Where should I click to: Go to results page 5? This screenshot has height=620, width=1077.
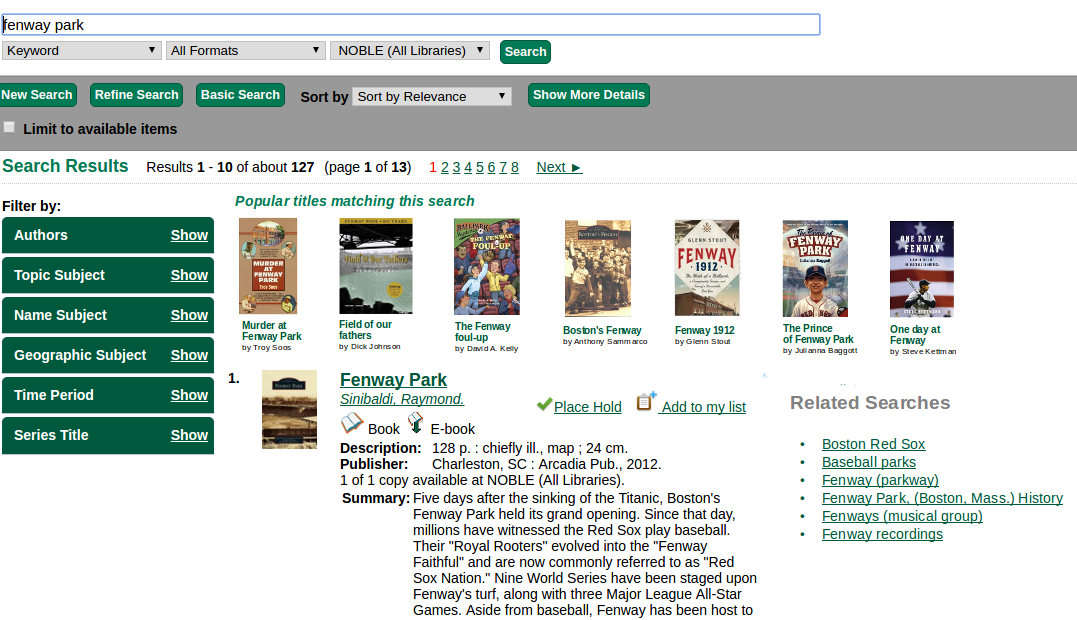[479, 168]
